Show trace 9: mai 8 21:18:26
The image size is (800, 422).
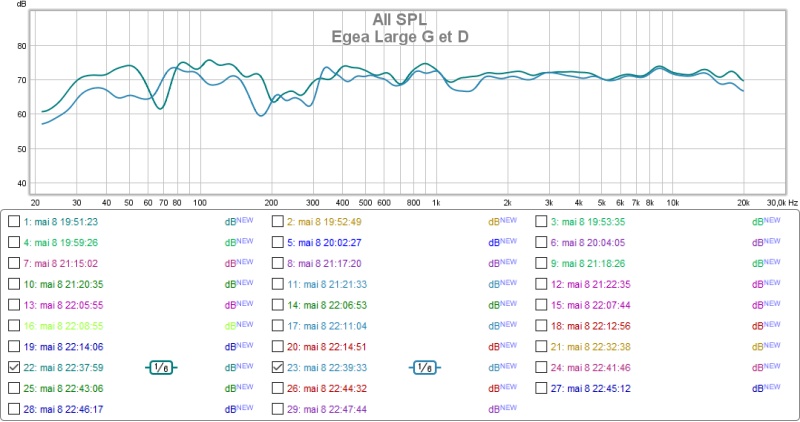coord(541,263)
